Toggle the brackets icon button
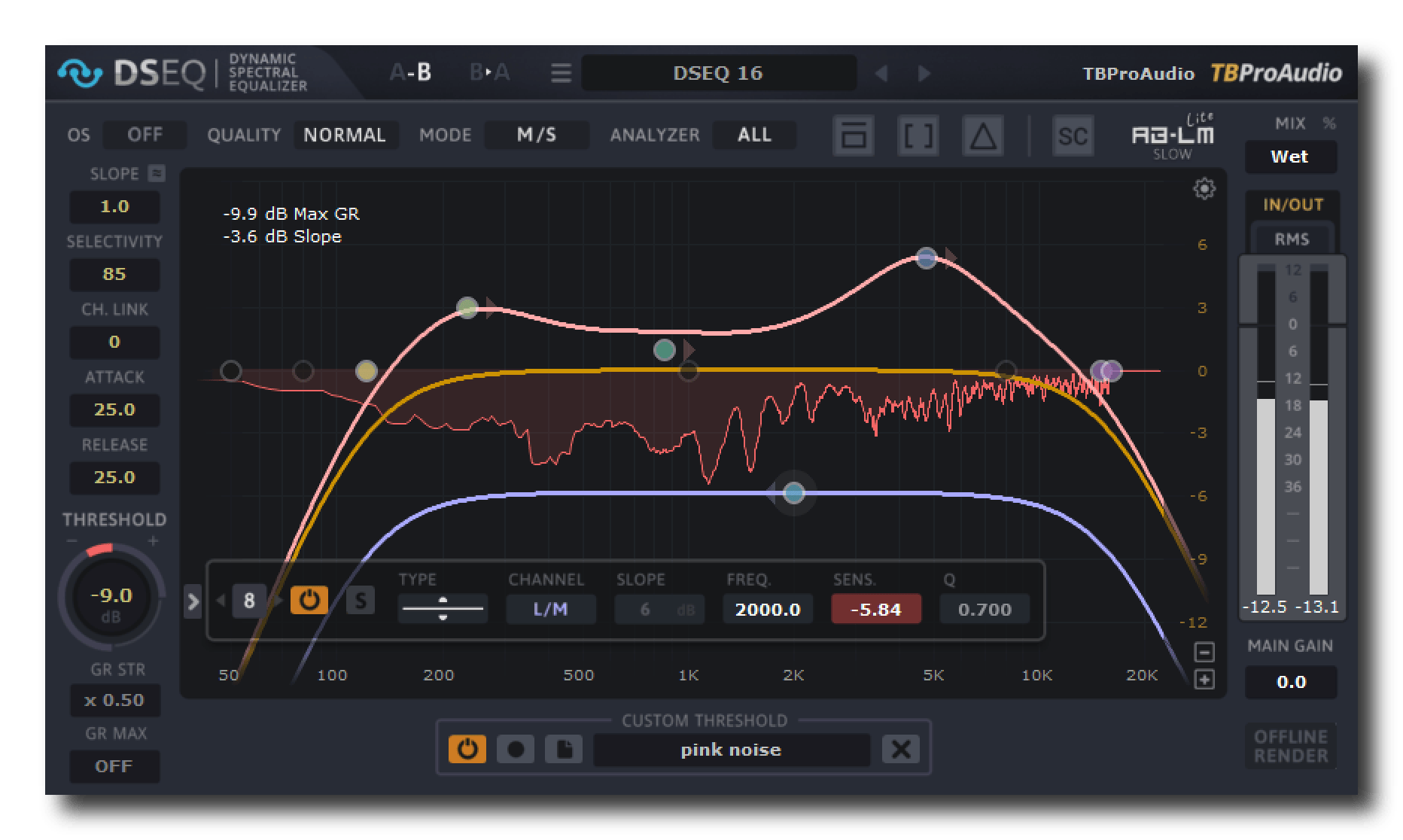Viewport: 1403px width, 840px height. [918, 136]
